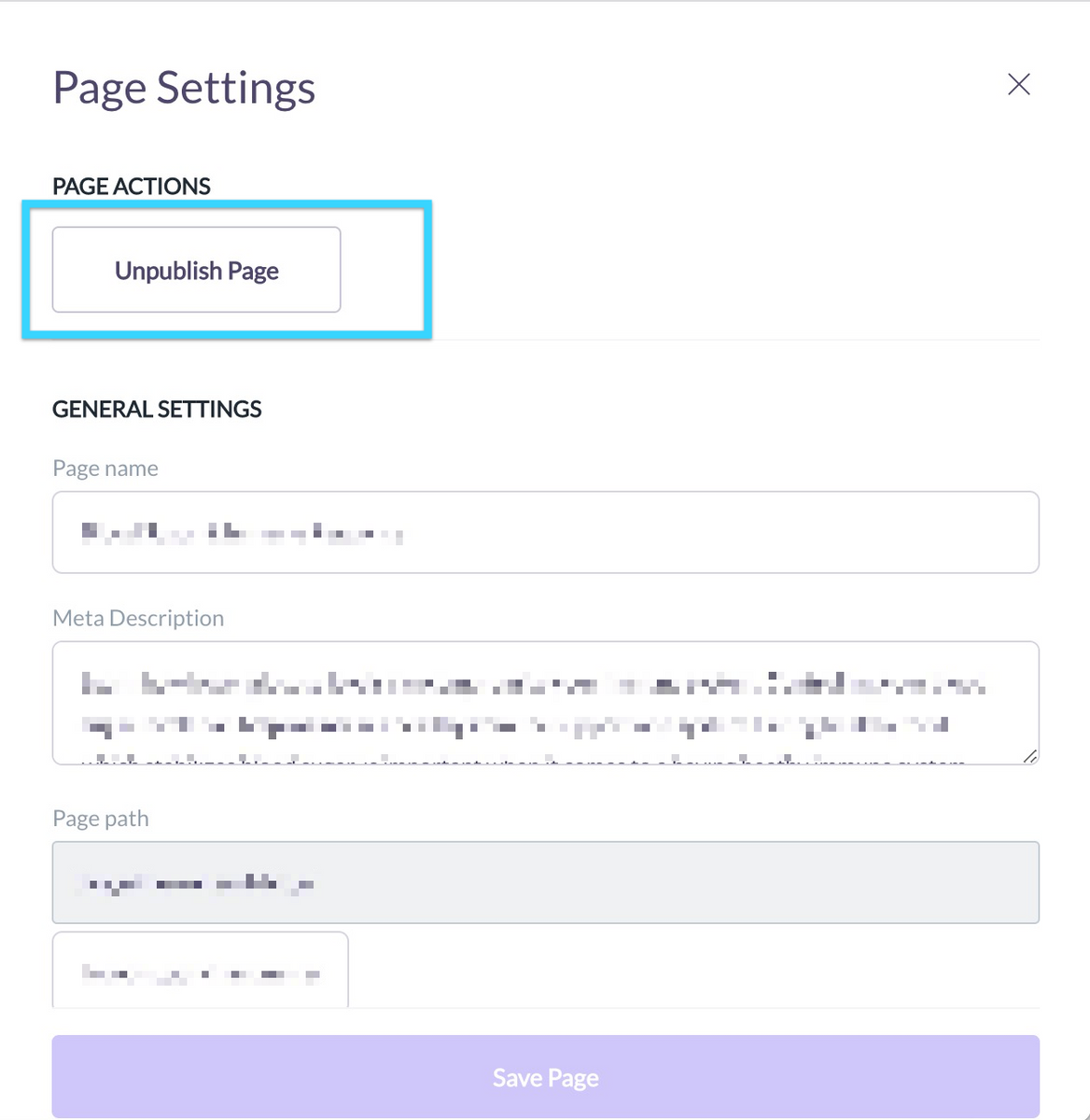1090x1120 pixels.
Task: Grab the Meta Description resize handle
Action: pos(1028,756)
